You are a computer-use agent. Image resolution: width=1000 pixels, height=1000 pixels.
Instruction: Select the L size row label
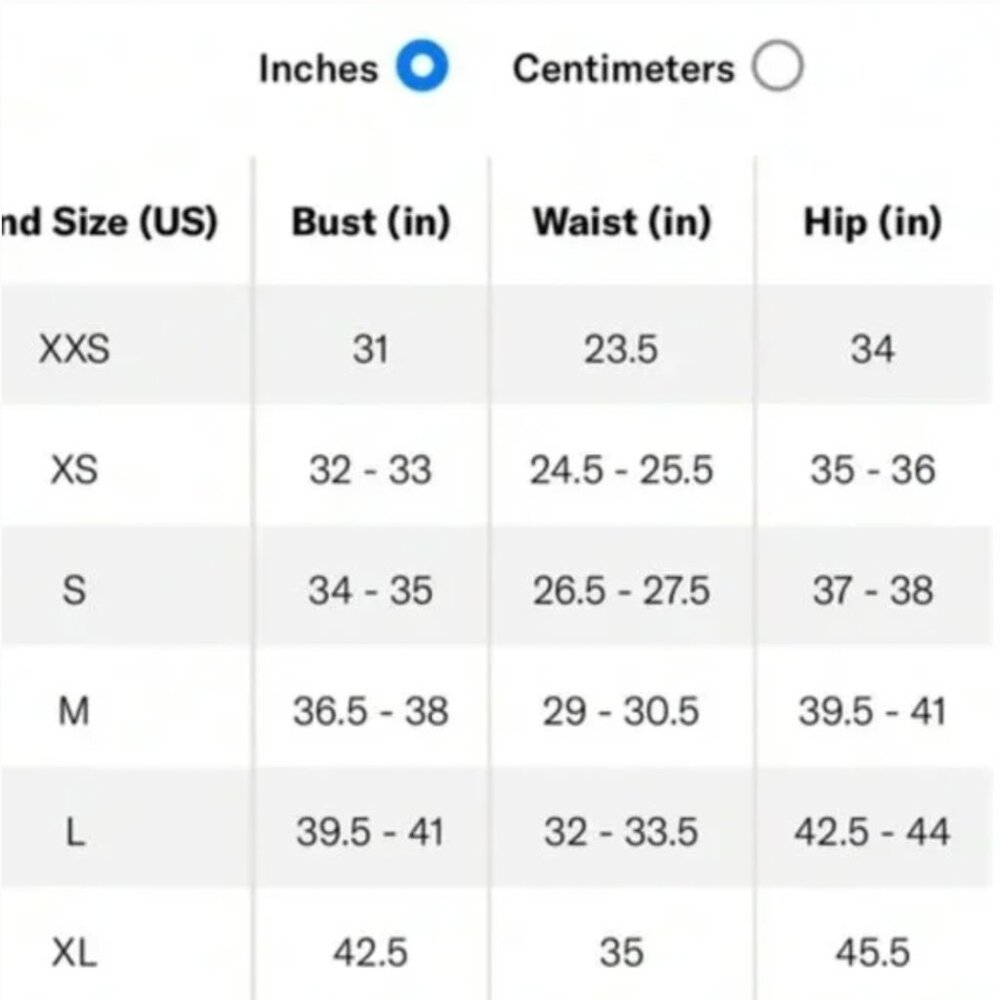coord(74,832)
